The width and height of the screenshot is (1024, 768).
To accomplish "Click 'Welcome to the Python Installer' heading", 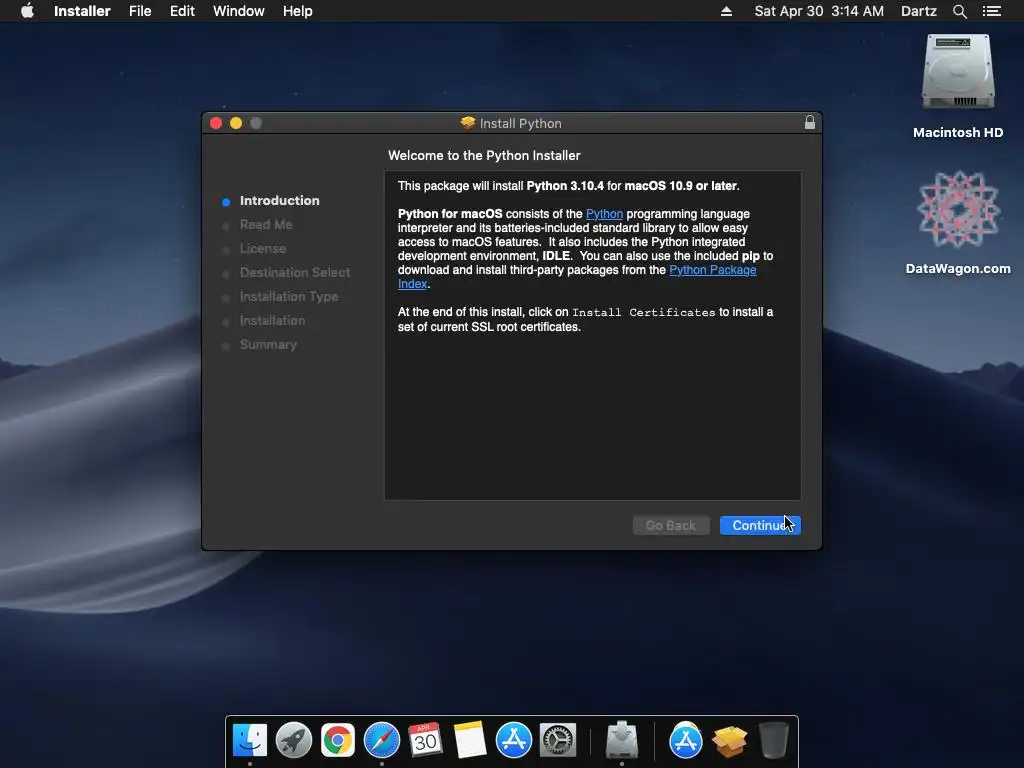I will [x=484, y=155].
